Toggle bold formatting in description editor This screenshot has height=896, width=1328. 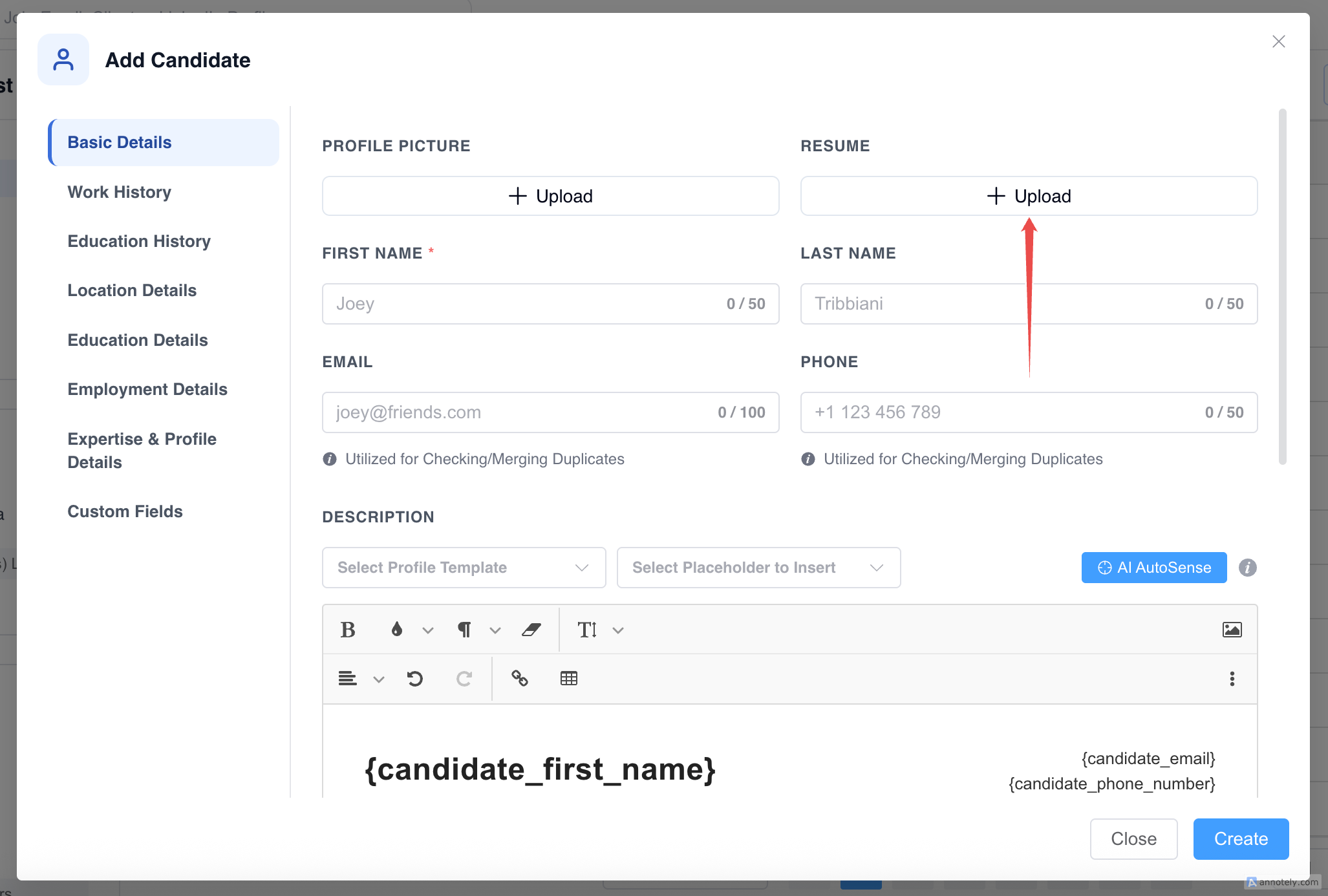click(348, 630)
